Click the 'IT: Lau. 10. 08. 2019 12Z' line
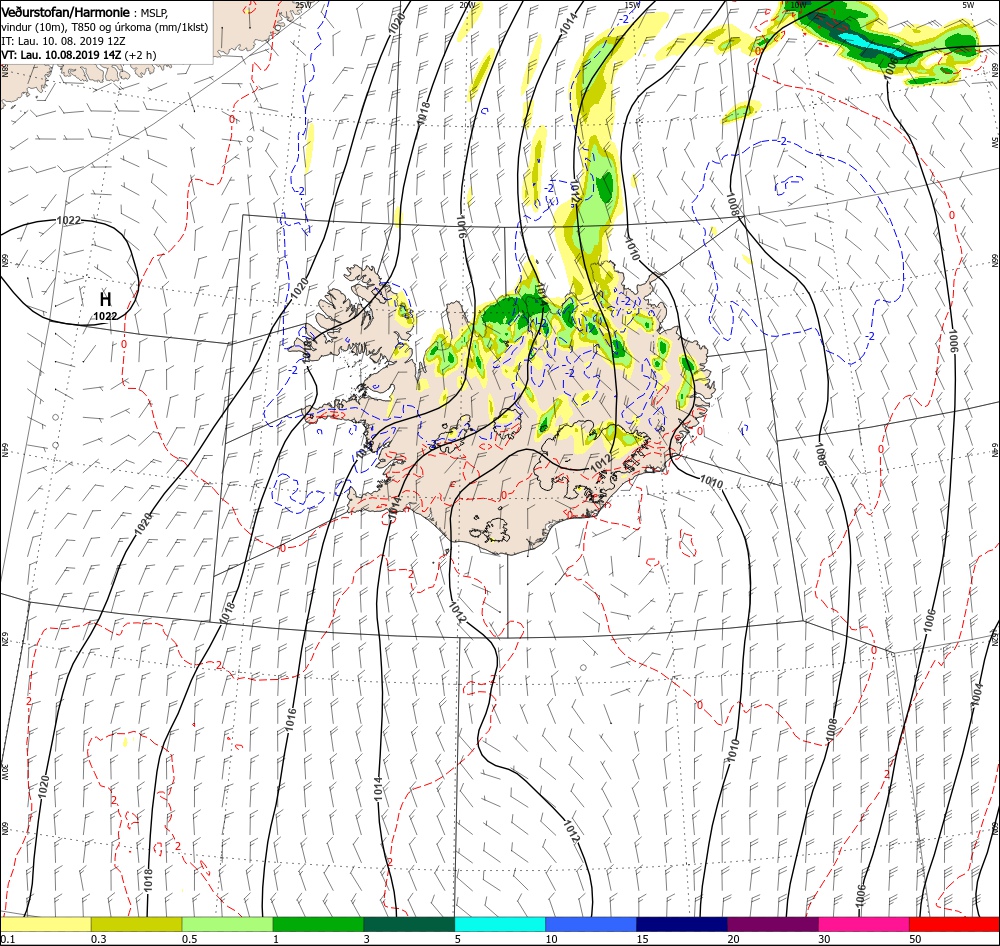 pos(63,41)
